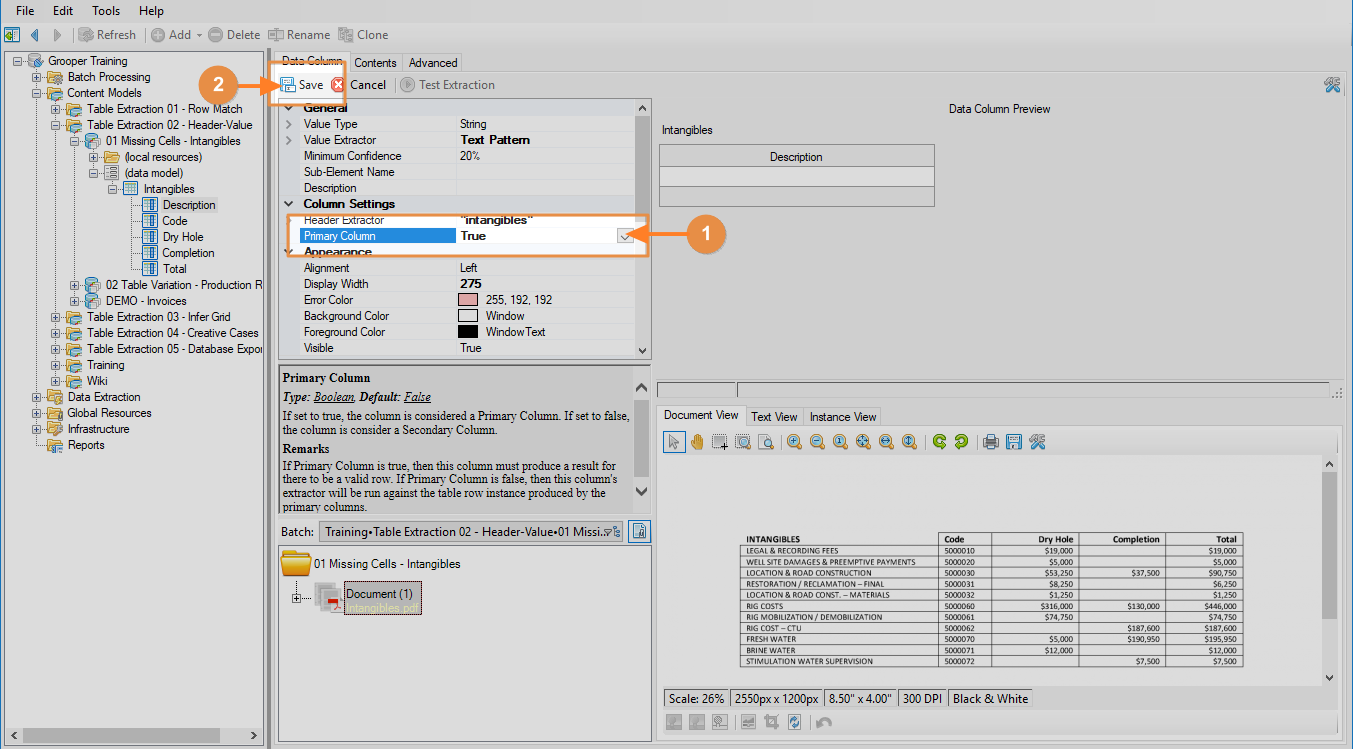Image resolution: width=1353 pixels, height=749 pixels.
Task: Click the Error Color pink swatch
Action: click(x=467, y=300)
